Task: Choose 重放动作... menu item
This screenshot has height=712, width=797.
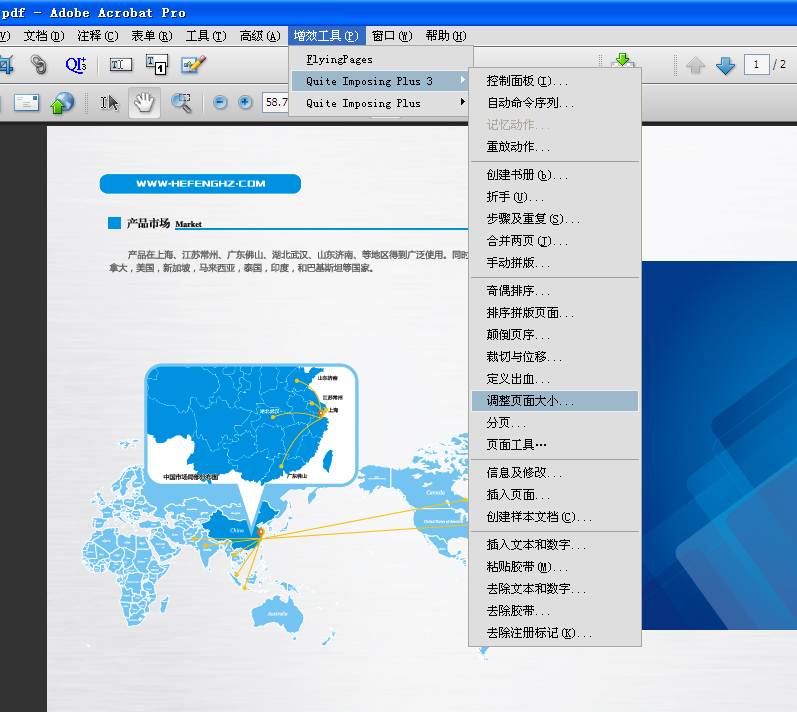Action: (555, 147)
